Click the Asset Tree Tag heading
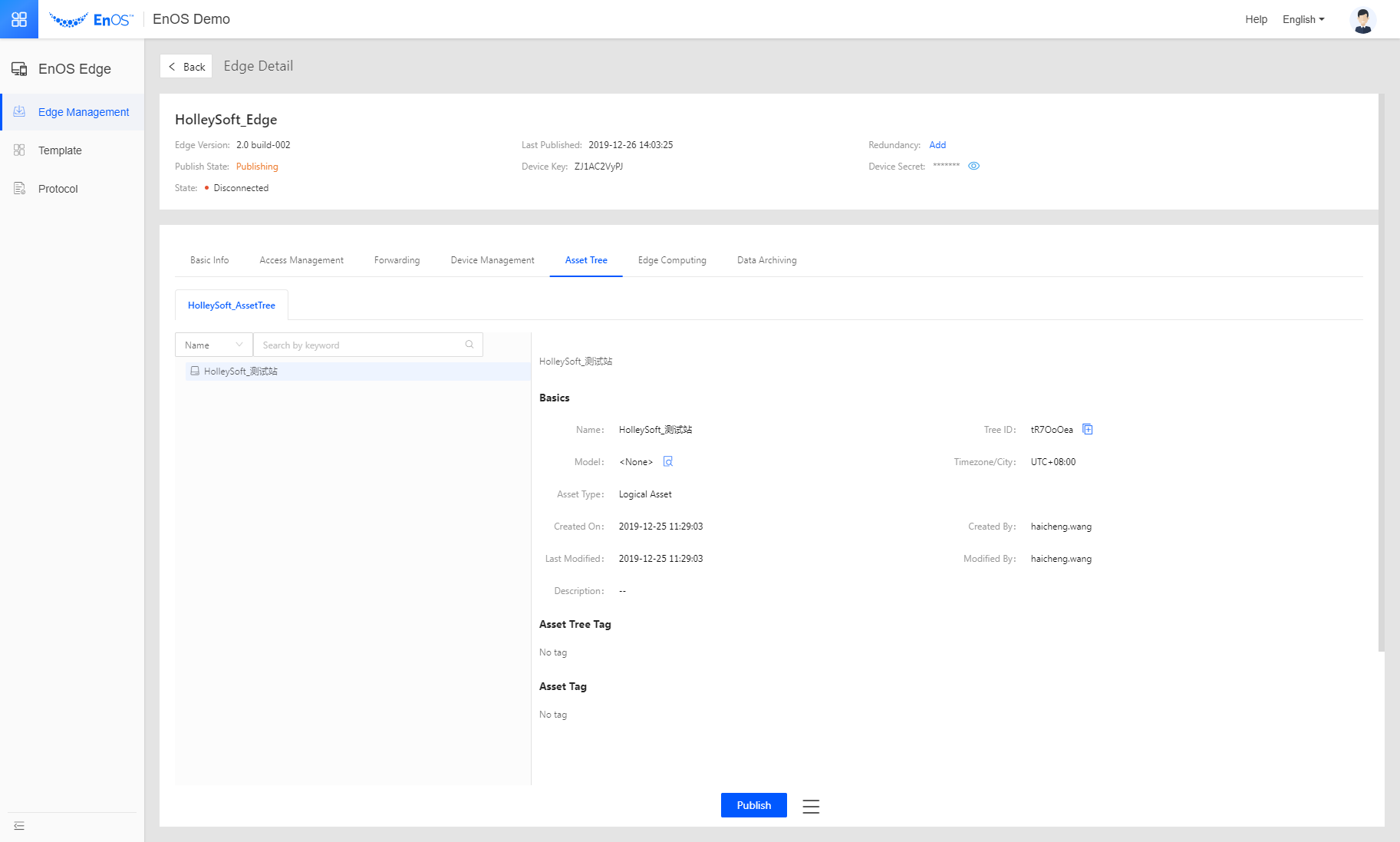This screenshot has width=1400, height=842. point(575,624)
